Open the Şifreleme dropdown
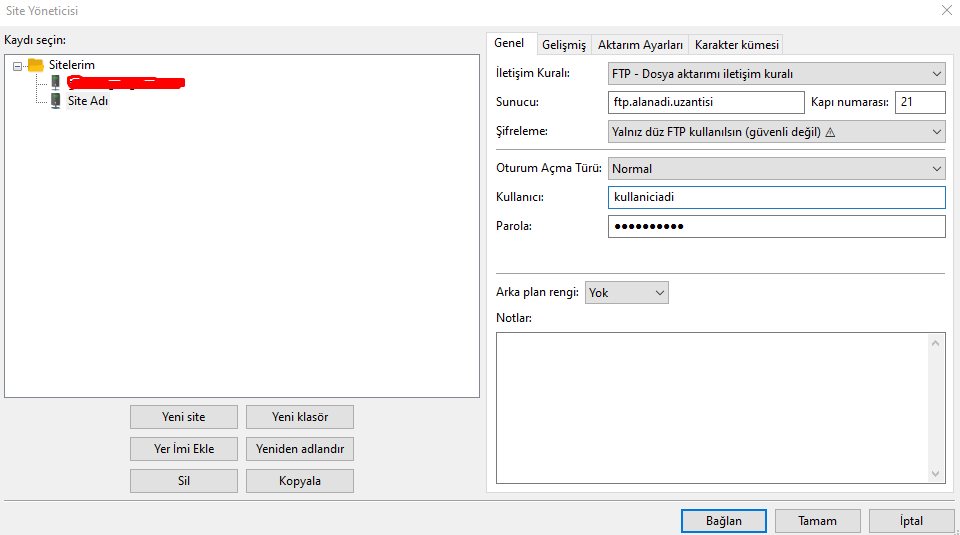Screen dimensions: 960x535 point(776,132)
